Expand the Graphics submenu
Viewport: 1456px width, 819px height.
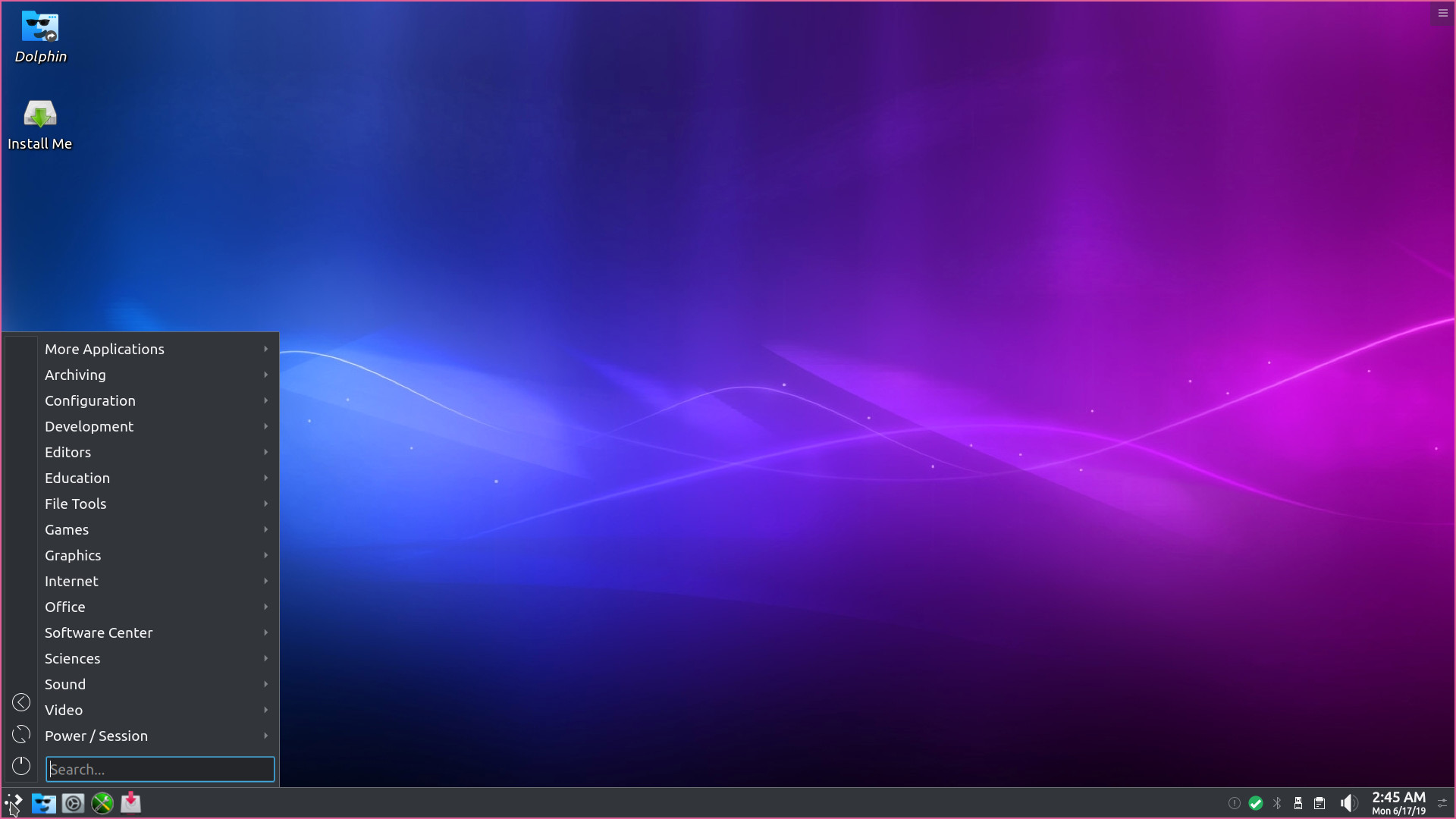pos(73,555)
